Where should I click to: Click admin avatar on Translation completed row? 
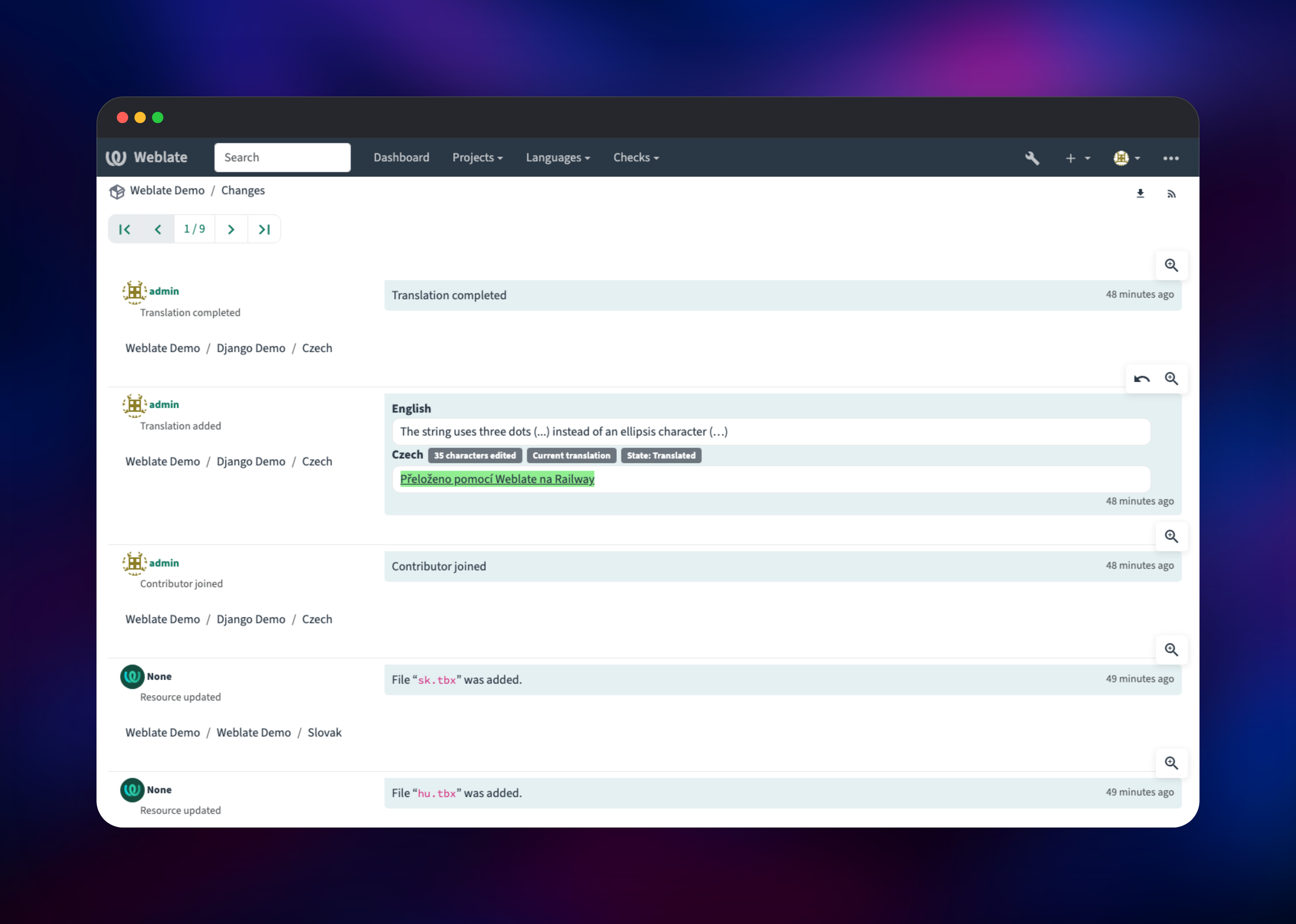pyautogui.click(x=134, y=292)
